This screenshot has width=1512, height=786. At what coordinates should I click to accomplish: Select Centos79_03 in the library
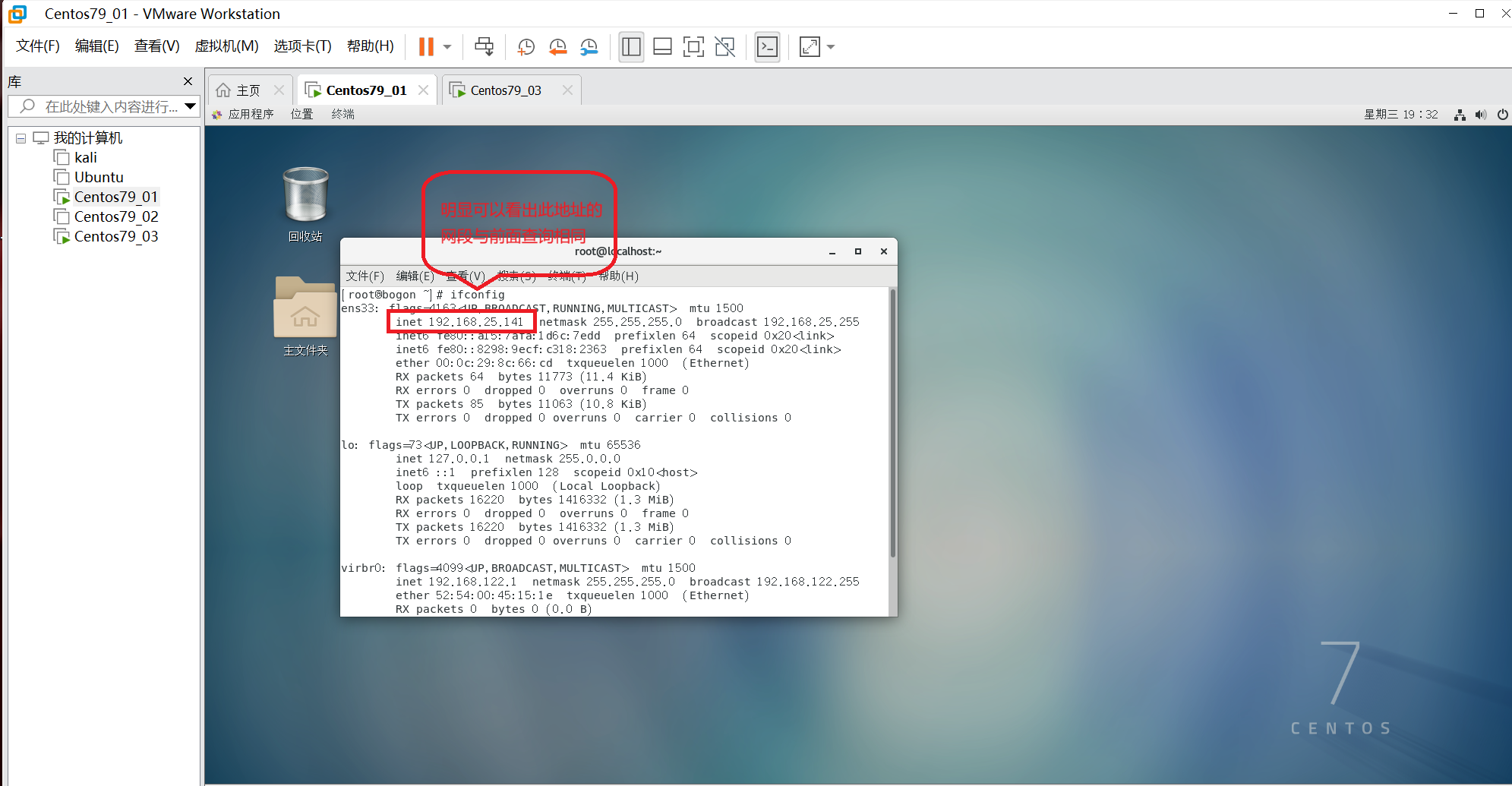coord(106,236)
